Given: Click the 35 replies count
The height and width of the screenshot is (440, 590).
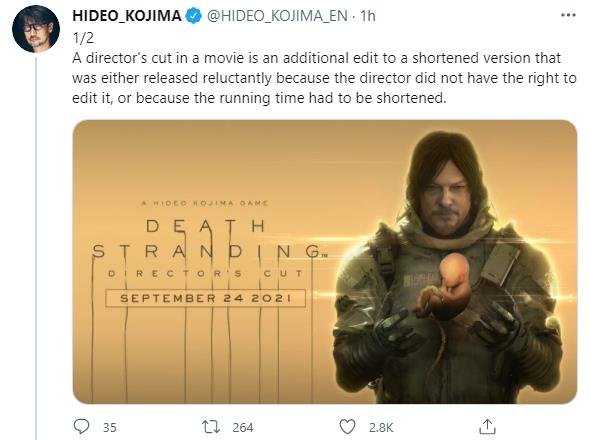Looking at the screenshot, I should pos(109,428).
